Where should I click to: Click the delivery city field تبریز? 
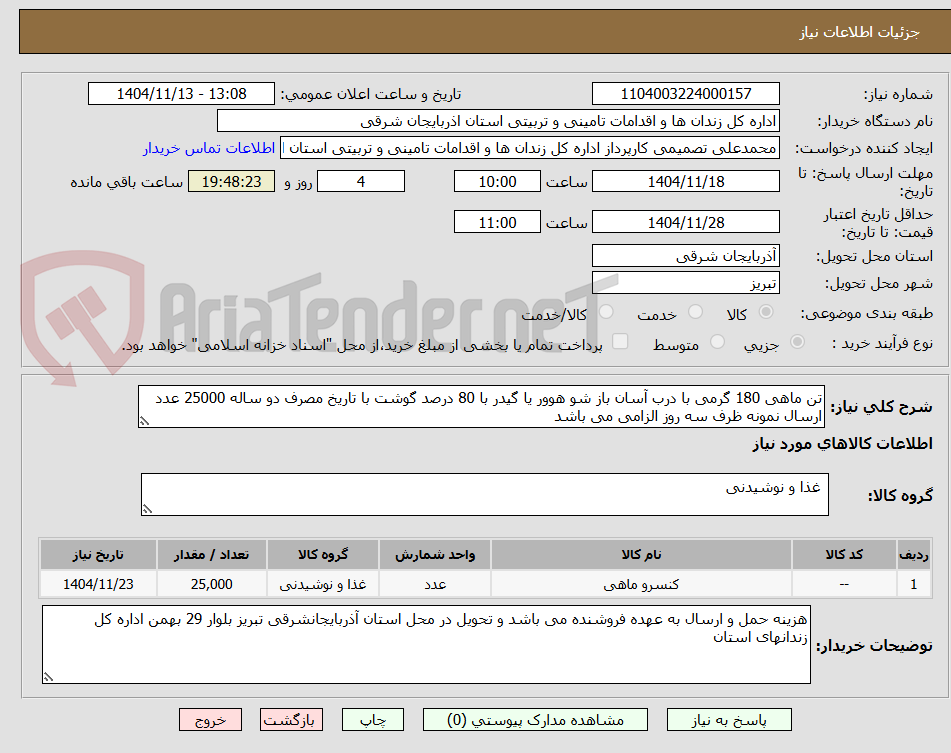(x=685, y=283)
